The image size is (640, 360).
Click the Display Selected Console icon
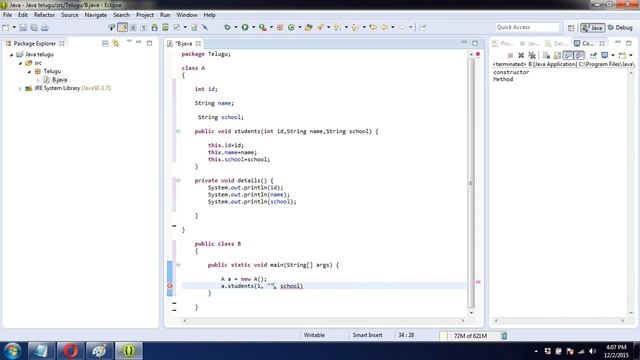pyautogui.click(x=604, y=55)
